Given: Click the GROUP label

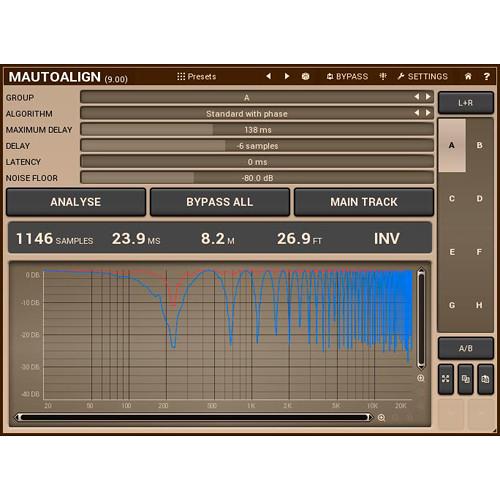Looking at the screenshot, I should (x=20, y=98).
